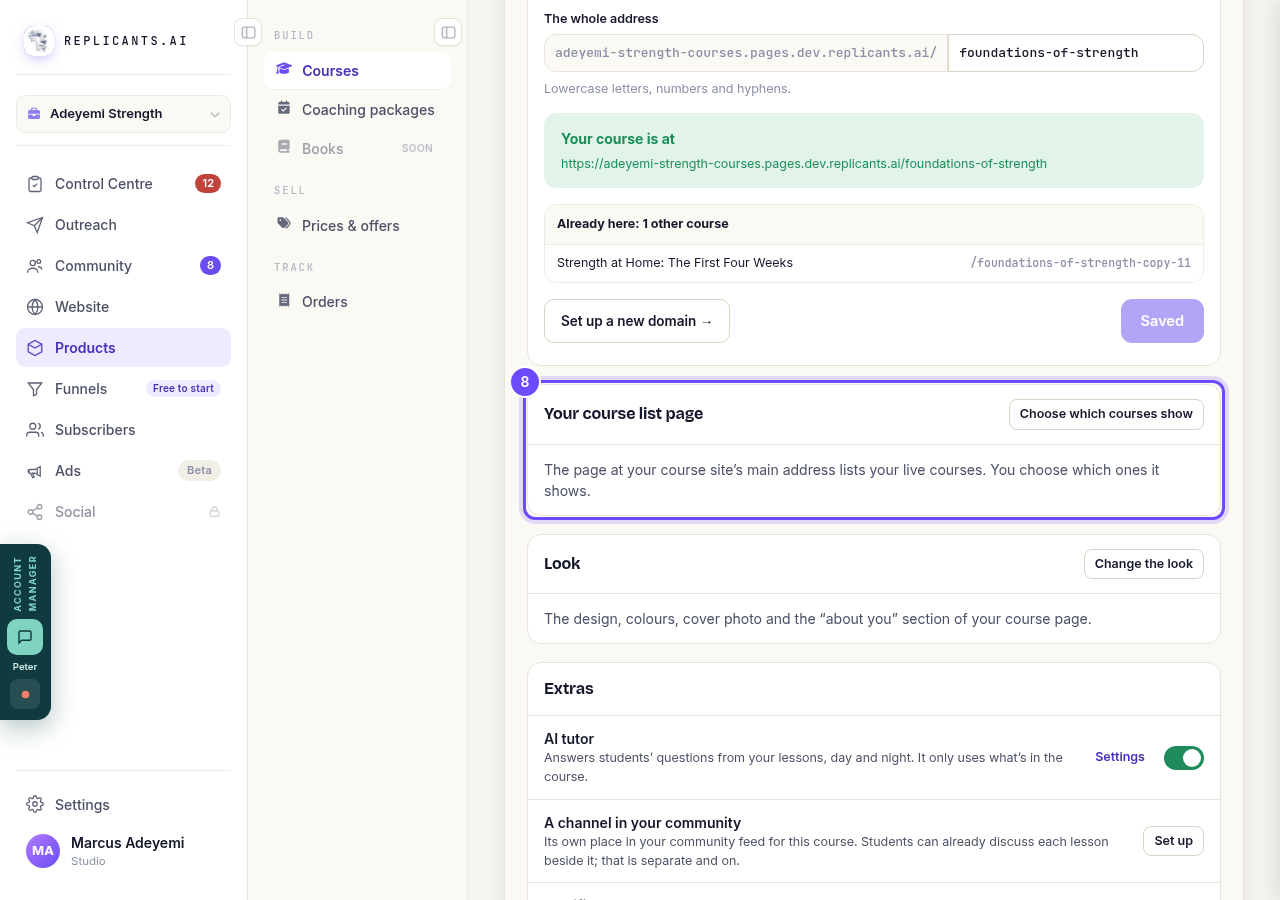This screenshot has height=900, width=1280.
Task: Open Orders under Track
Action: (357, 302)
